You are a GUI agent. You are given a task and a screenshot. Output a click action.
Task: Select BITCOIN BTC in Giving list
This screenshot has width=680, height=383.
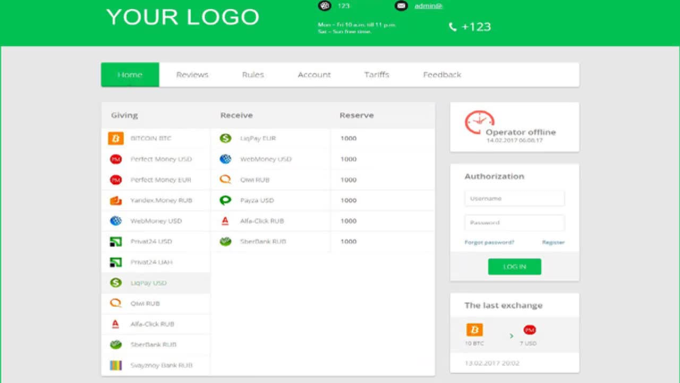(x=151, y=138)
